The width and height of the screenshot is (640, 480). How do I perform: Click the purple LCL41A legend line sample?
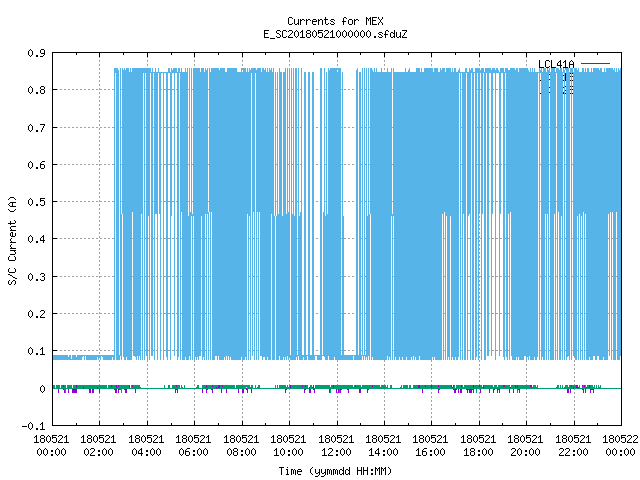(x=595, y=64)
